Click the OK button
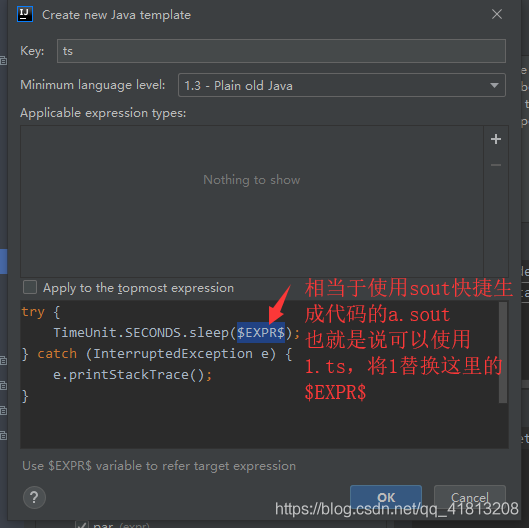This screenshot has height=528, width=529. pos(386,497)
